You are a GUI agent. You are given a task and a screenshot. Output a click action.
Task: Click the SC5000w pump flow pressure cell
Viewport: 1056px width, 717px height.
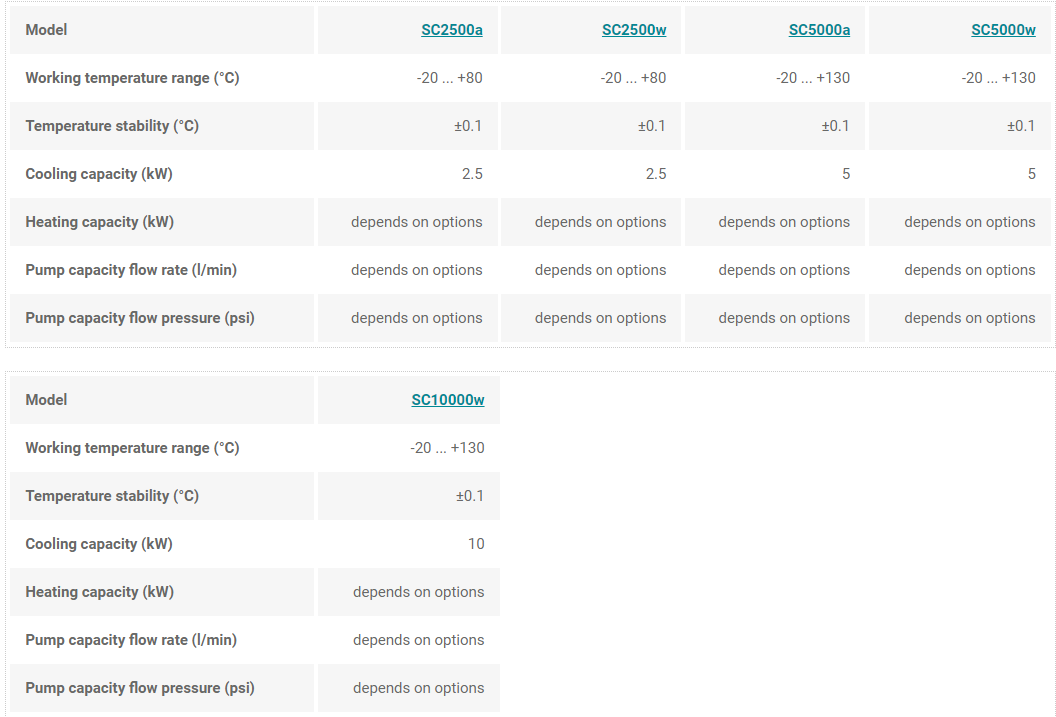[x=969, y=318]
